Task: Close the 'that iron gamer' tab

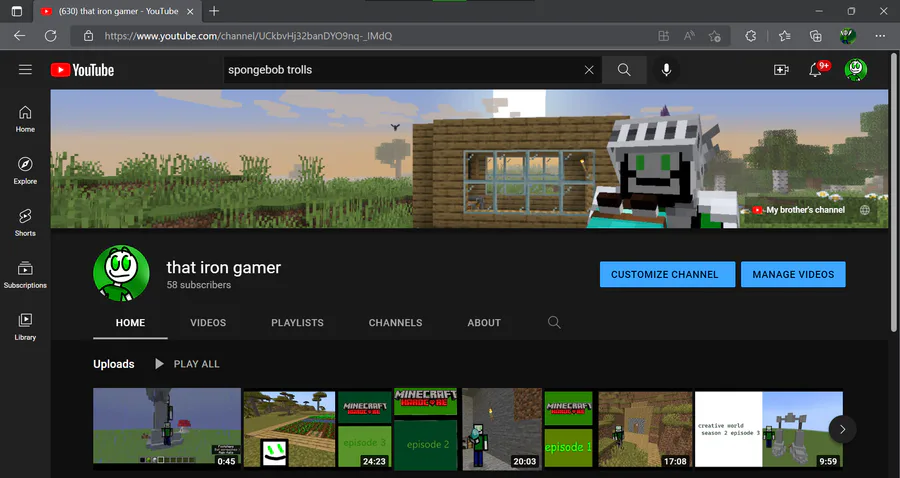Action: tap(191, 11)
